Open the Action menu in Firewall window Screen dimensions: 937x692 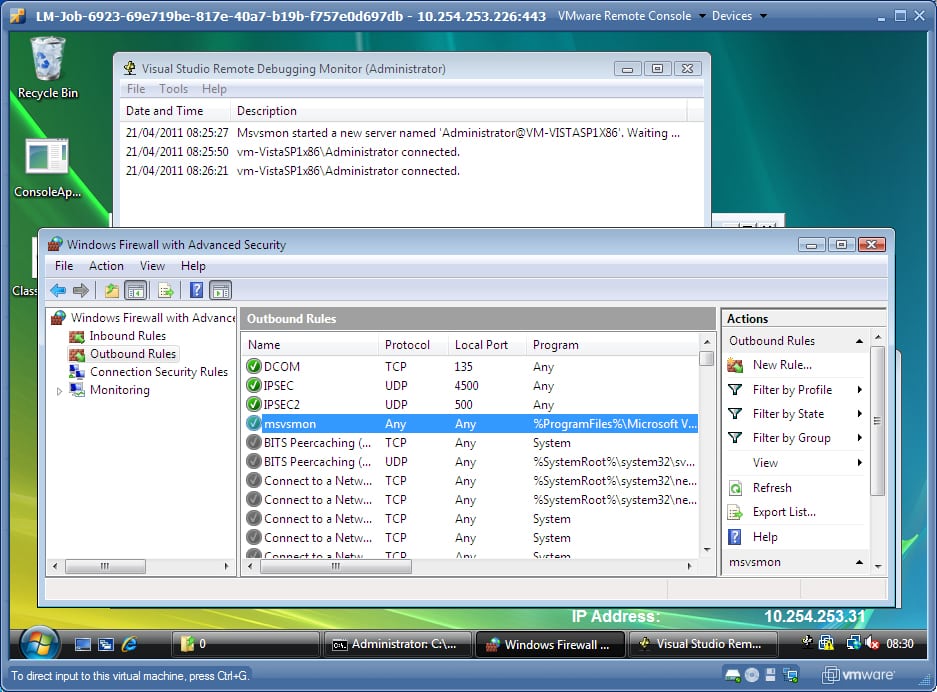[x=106, y=266]
